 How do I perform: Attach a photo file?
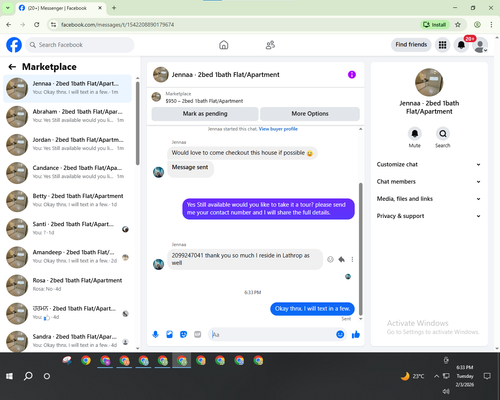pyautogui.click(x=169, y=334)
